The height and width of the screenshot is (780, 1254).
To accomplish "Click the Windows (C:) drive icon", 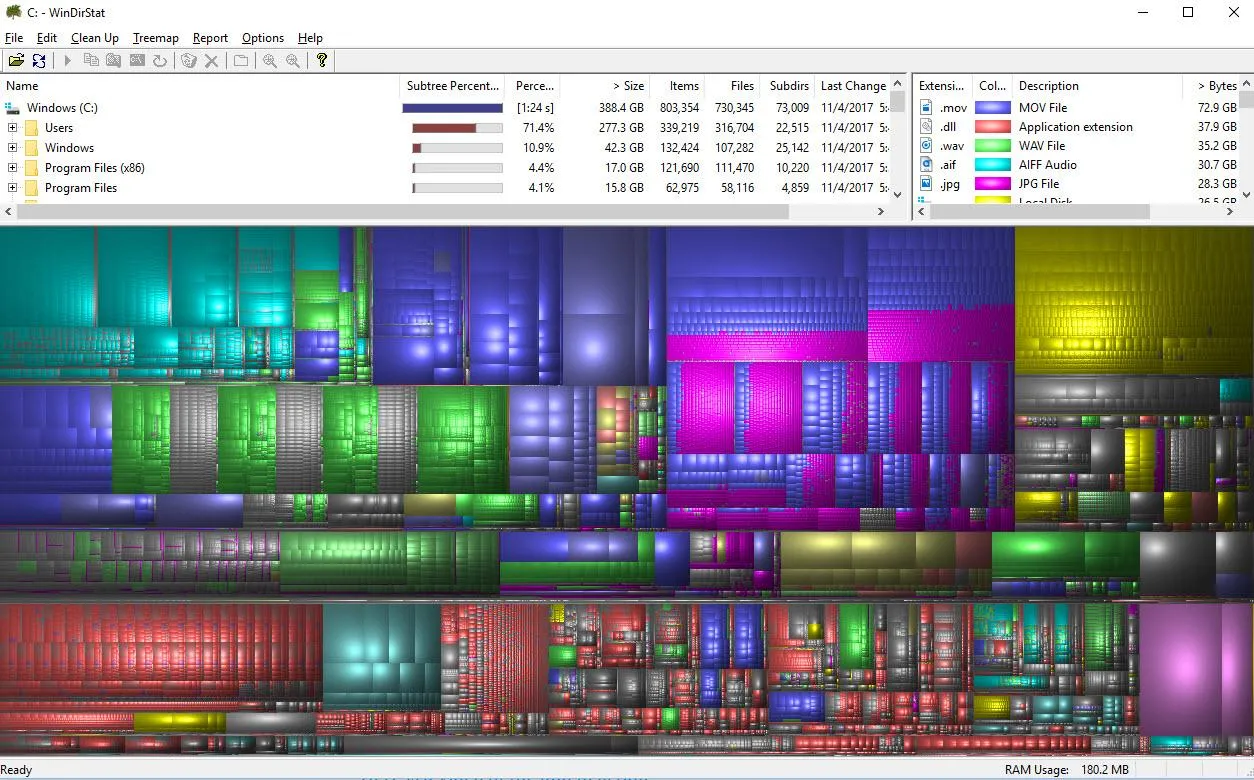I will (x=13, y=108).
